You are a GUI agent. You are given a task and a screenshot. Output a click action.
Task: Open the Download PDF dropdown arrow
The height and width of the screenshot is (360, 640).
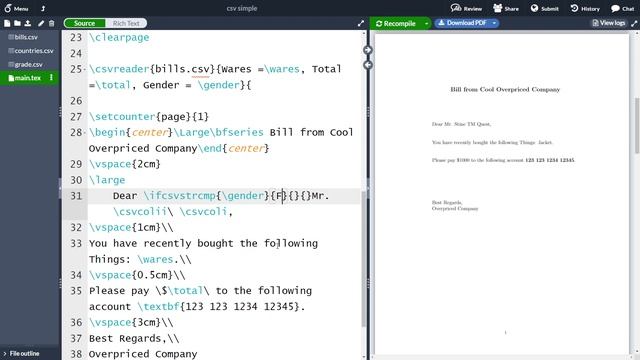[494, 23]
